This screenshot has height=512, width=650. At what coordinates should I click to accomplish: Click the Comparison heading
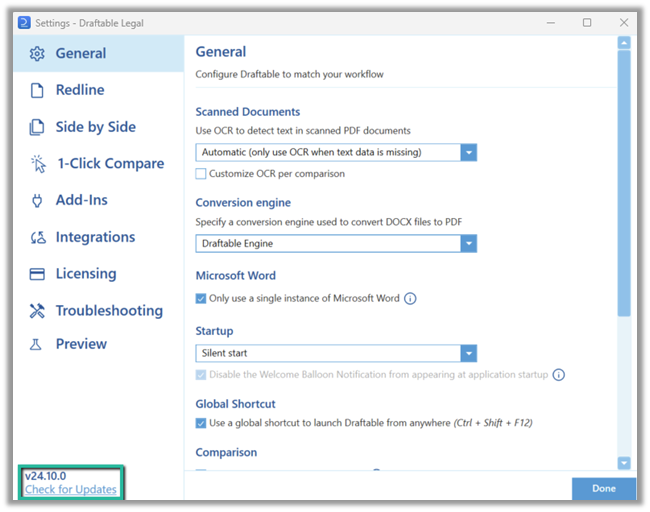(x=226, y=453)
